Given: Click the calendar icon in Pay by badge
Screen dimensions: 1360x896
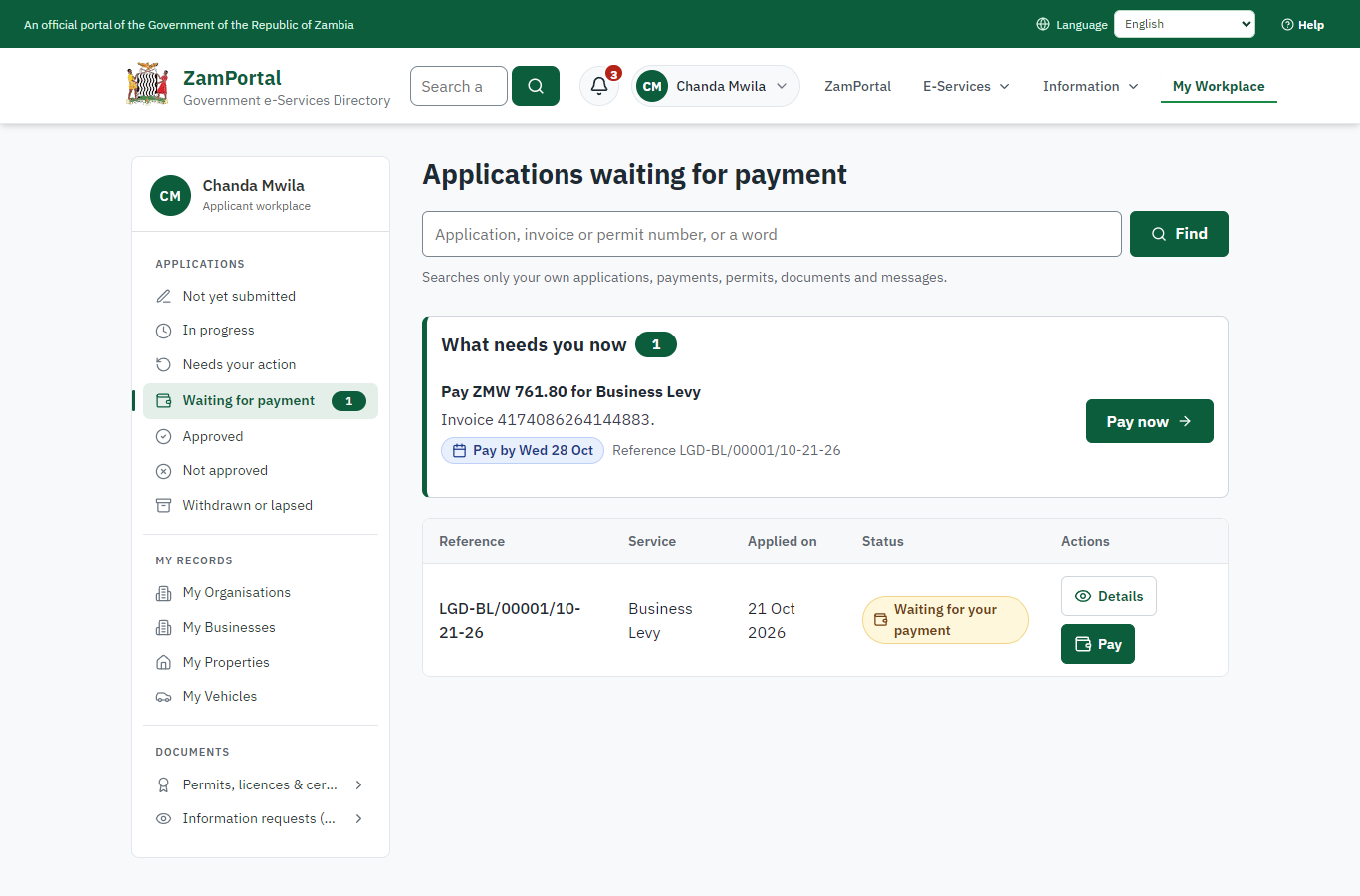Looking at the screenshot, I should pyautogui.click(x=459, y=451).
